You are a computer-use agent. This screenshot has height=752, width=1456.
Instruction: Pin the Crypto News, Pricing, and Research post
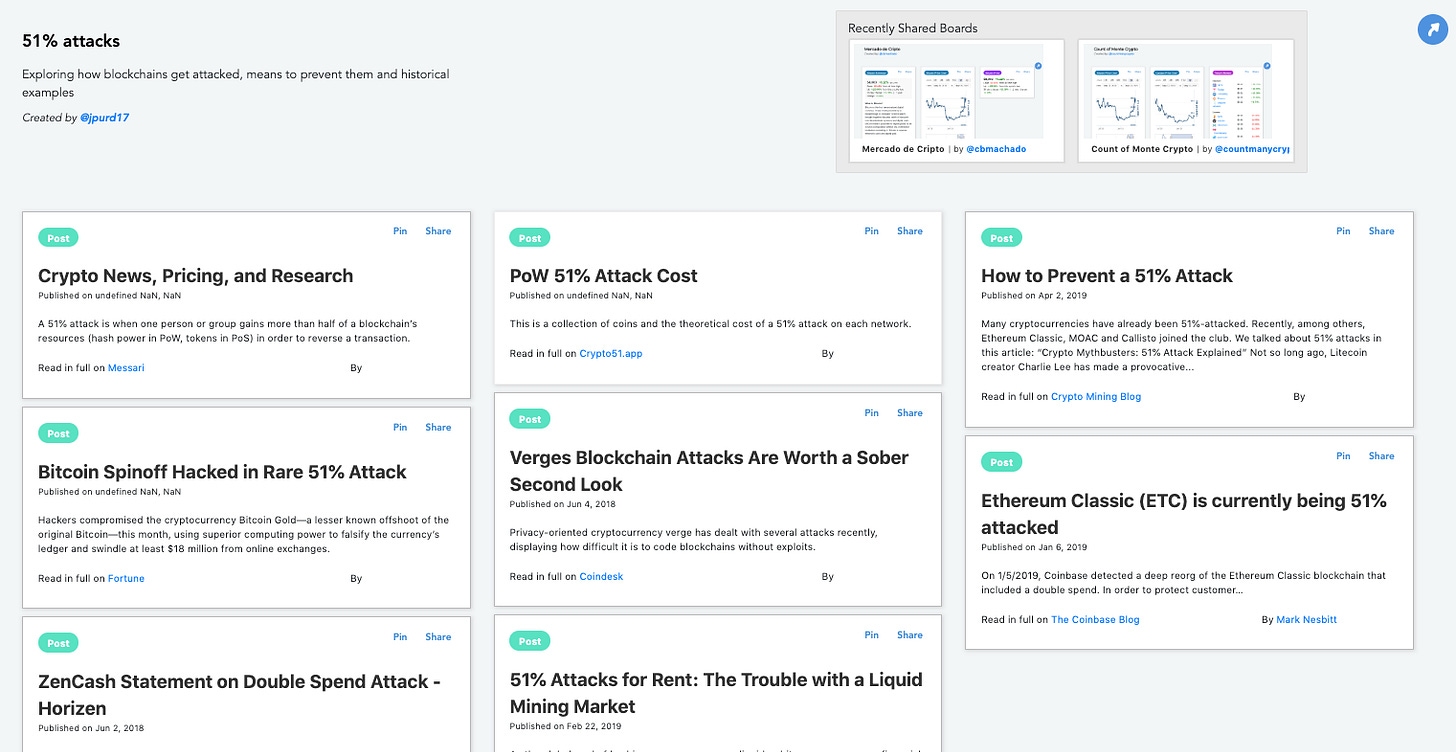point(400,231)
